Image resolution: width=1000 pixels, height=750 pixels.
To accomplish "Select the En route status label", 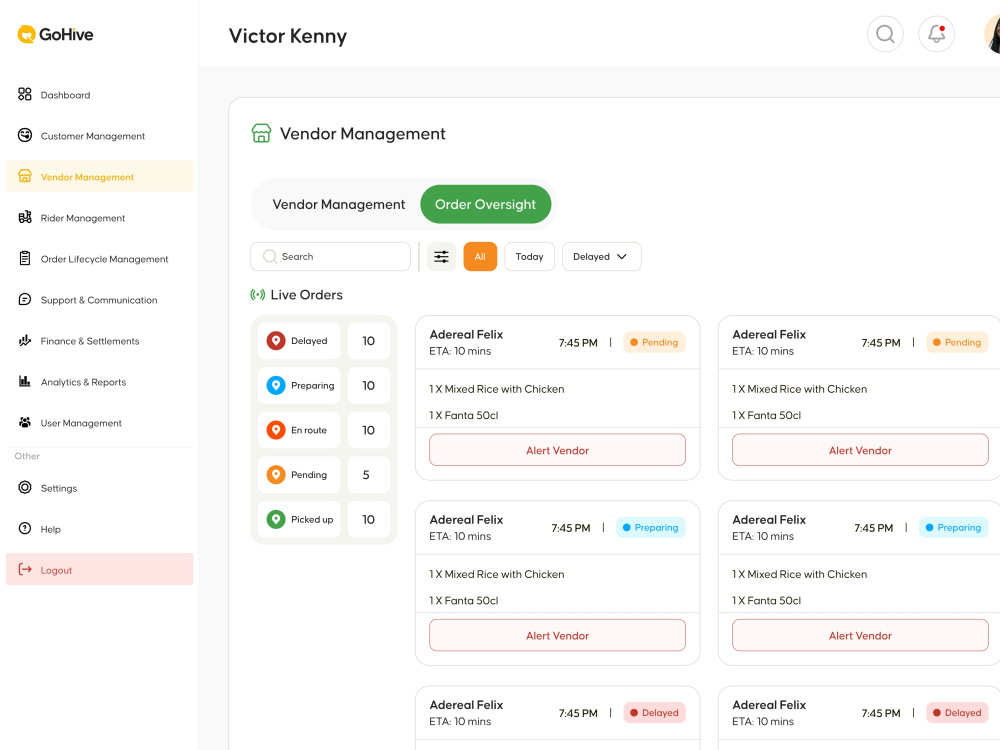I will pos(309,430).
